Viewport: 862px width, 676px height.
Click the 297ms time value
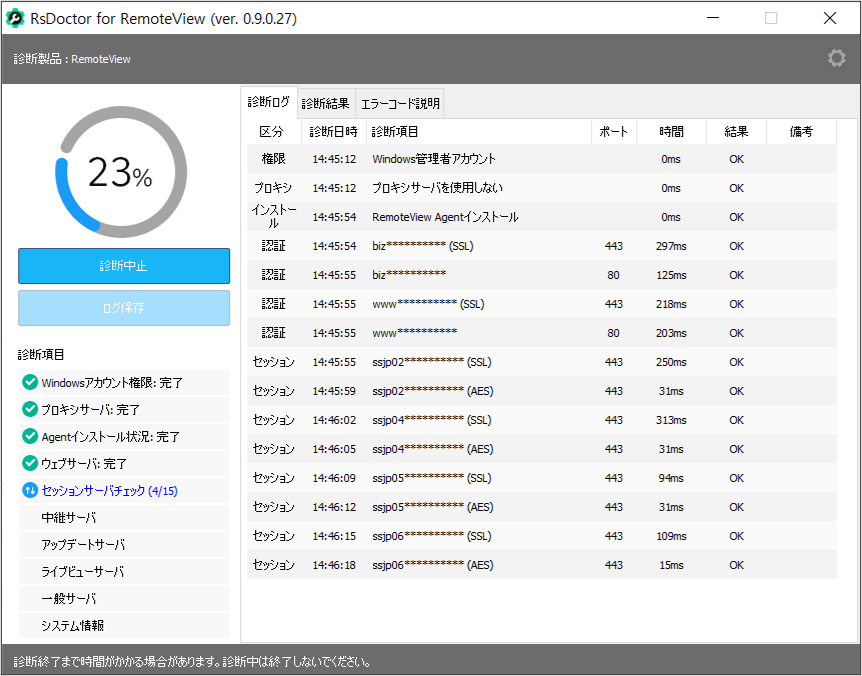tap(671, 246)
